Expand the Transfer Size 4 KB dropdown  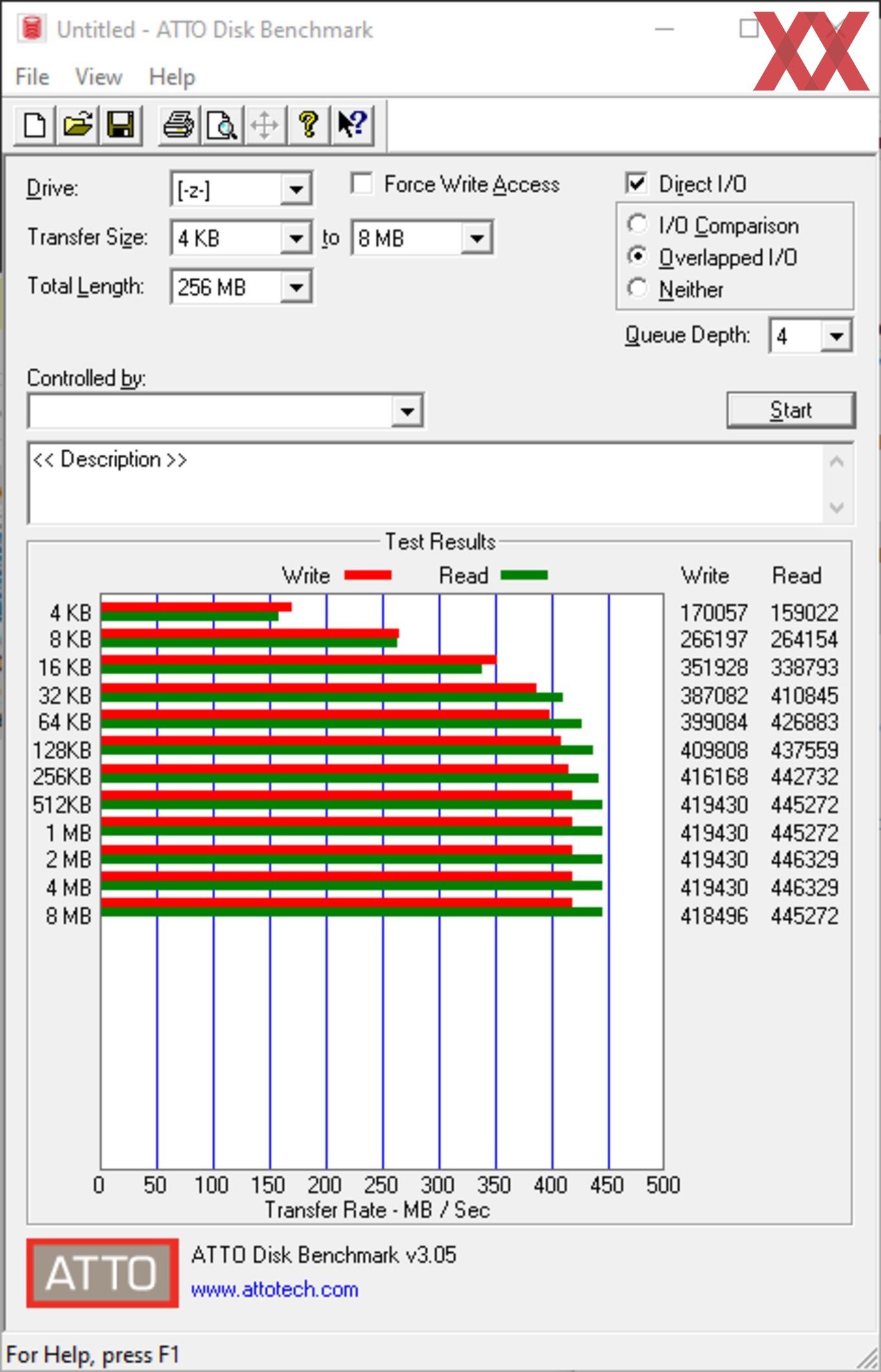pyautogui.click(x=241, y=238)
